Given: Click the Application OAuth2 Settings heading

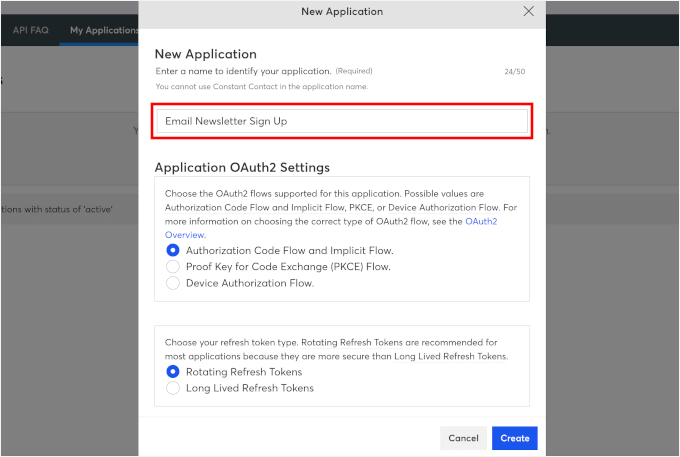Looking at the screenshot, I should click(242, 167).
